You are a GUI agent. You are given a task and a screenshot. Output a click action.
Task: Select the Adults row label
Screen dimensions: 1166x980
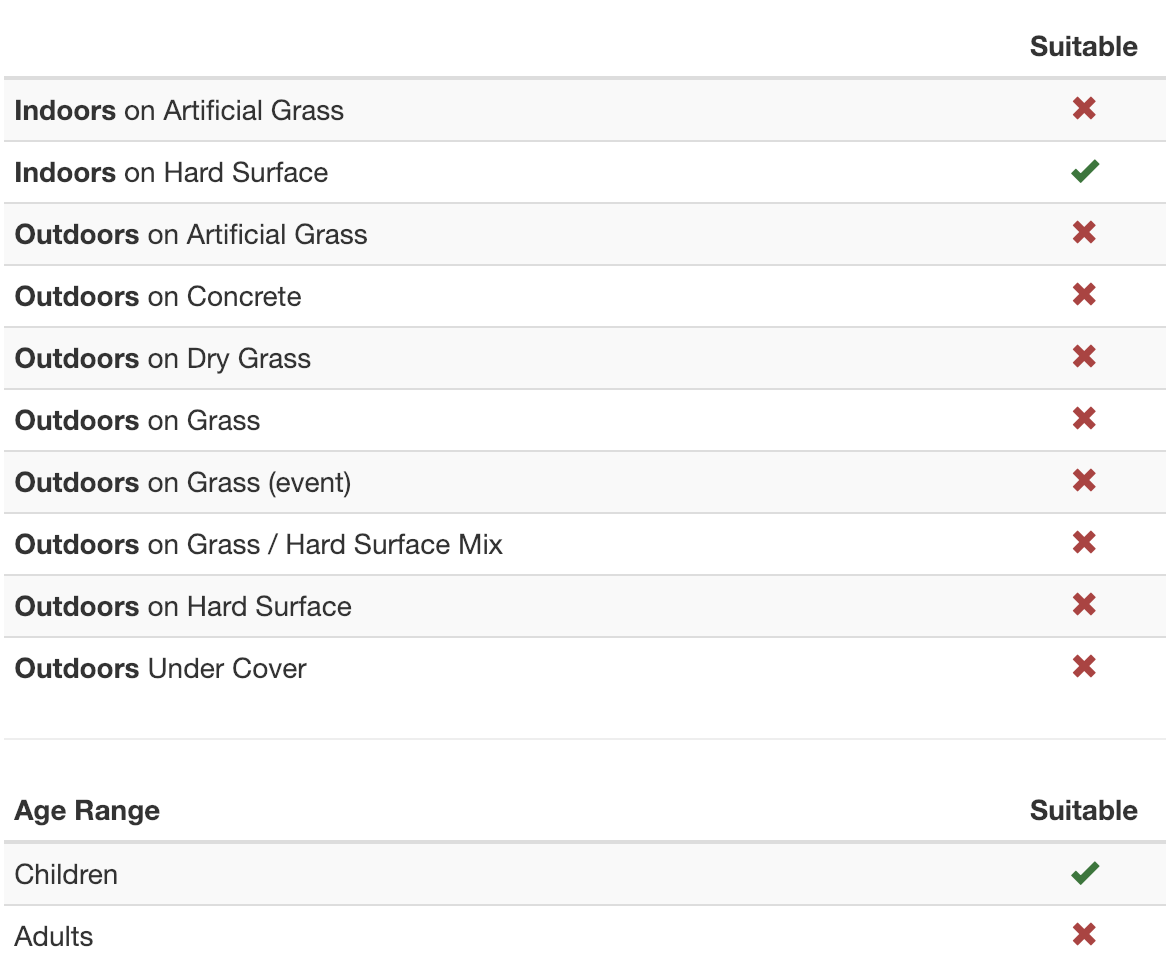click(54, 937)
